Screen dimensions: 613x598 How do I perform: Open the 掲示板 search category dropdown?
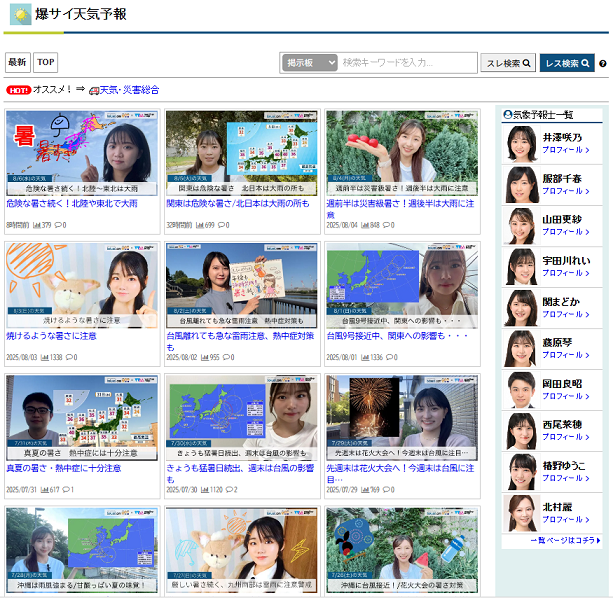(310, 63)
